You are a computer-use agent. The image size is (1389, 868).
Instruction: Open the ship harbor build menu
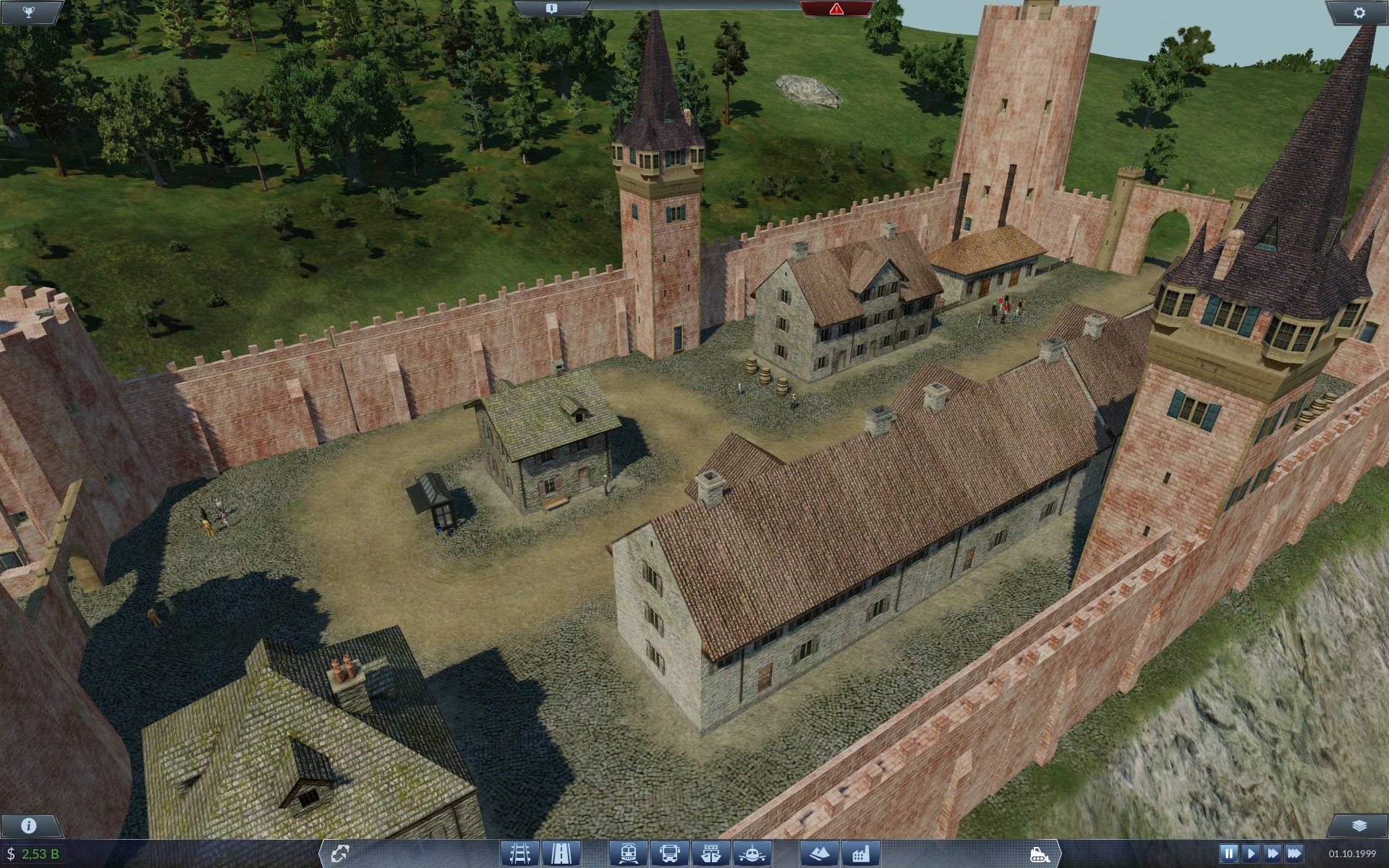click(x=710, y=854)
